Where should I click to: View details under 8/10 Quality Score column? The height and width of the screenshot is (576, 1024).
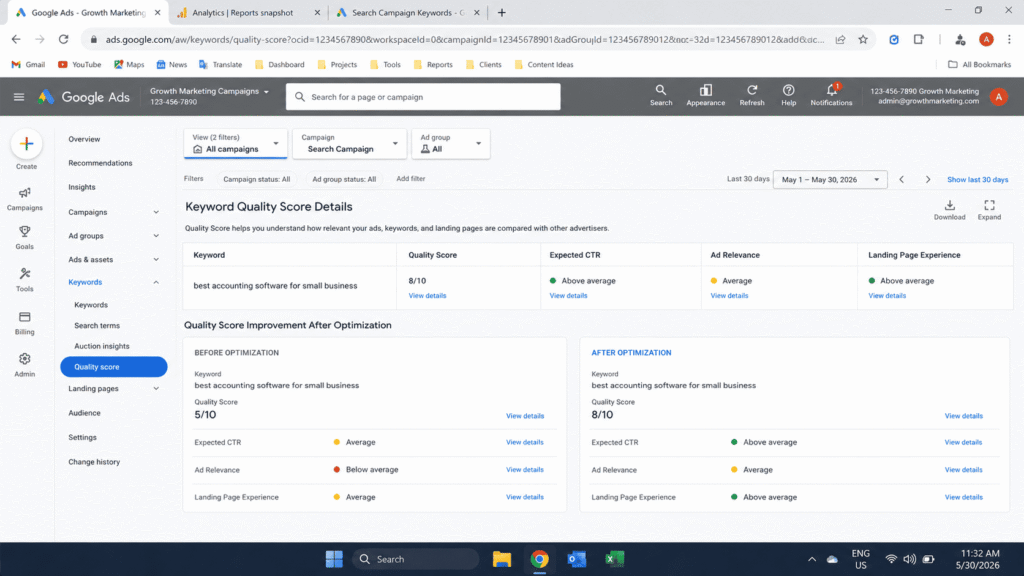coord(427,296)
